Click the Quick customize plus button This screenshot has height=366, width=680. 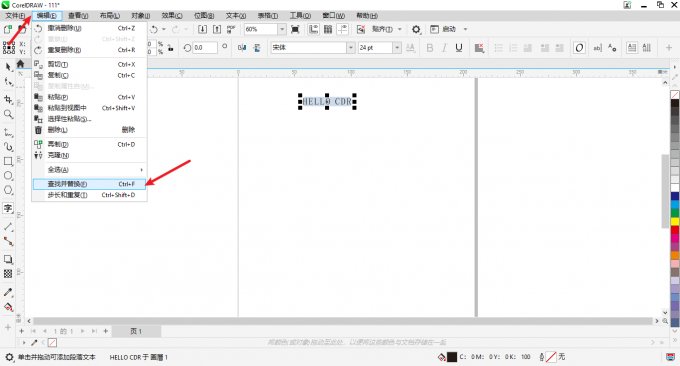pyautogui.click(x=669, y=47)
